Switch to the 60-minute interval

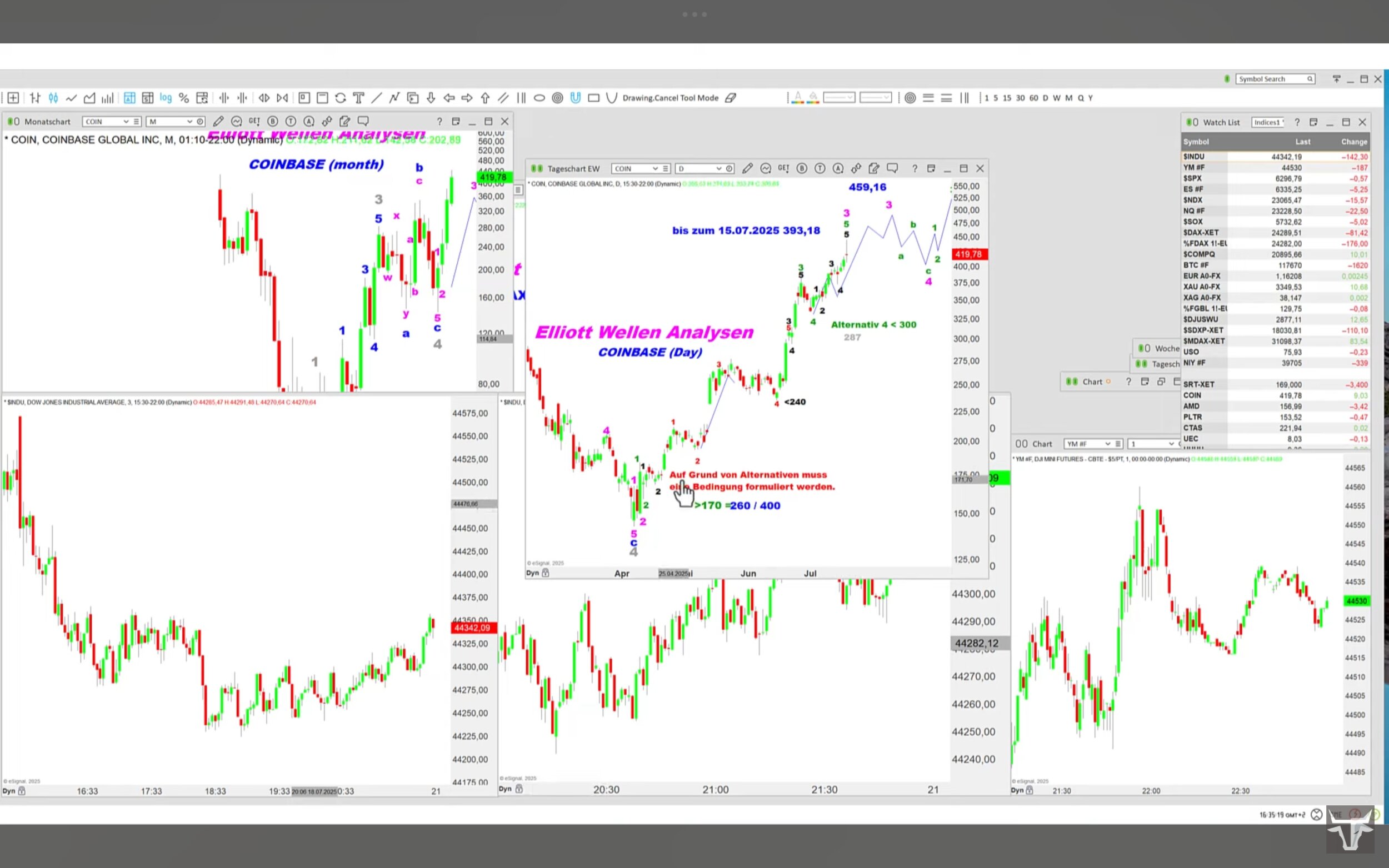click(1033, 98)
